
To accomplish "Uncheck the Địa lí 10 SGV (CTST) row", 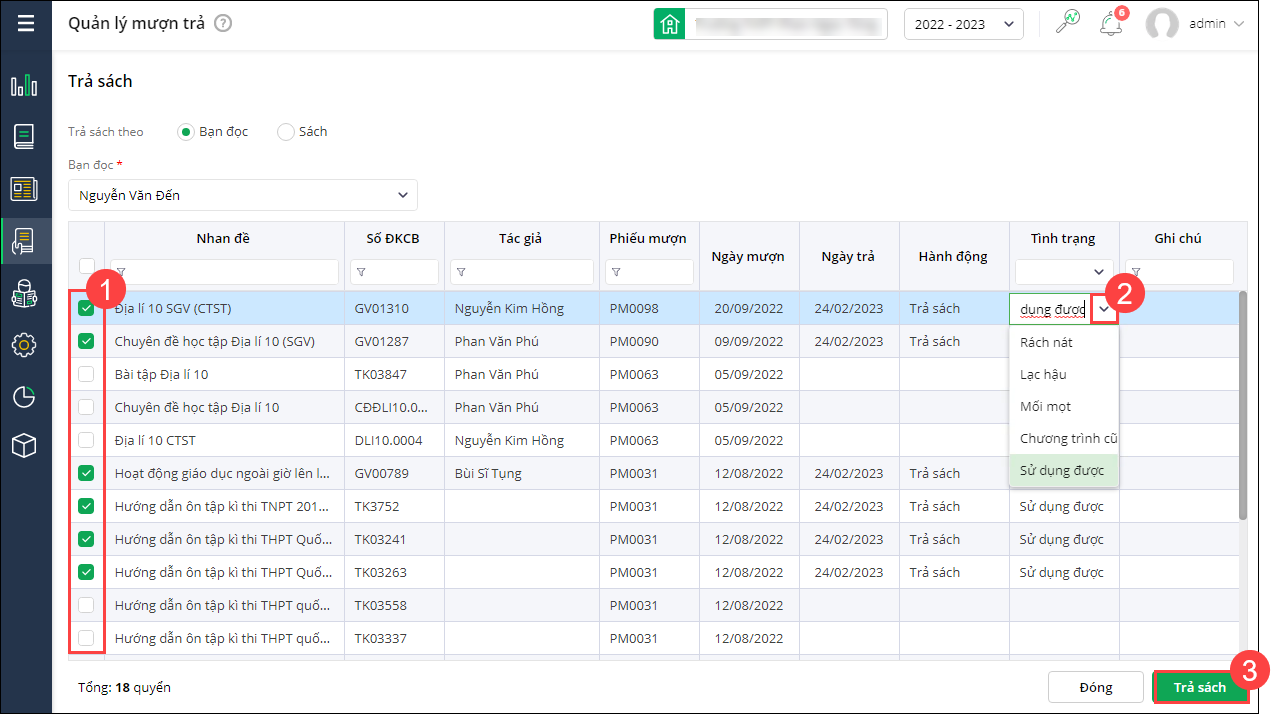I will (86, 309).
